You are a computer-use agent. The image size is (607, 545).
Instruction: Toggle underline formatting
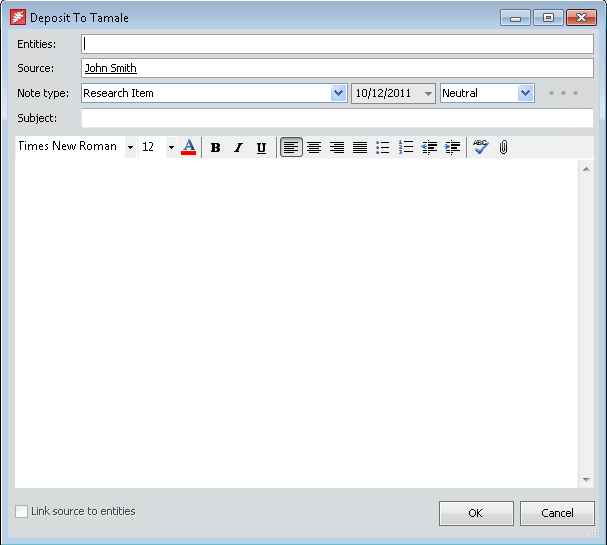point(261,147)
